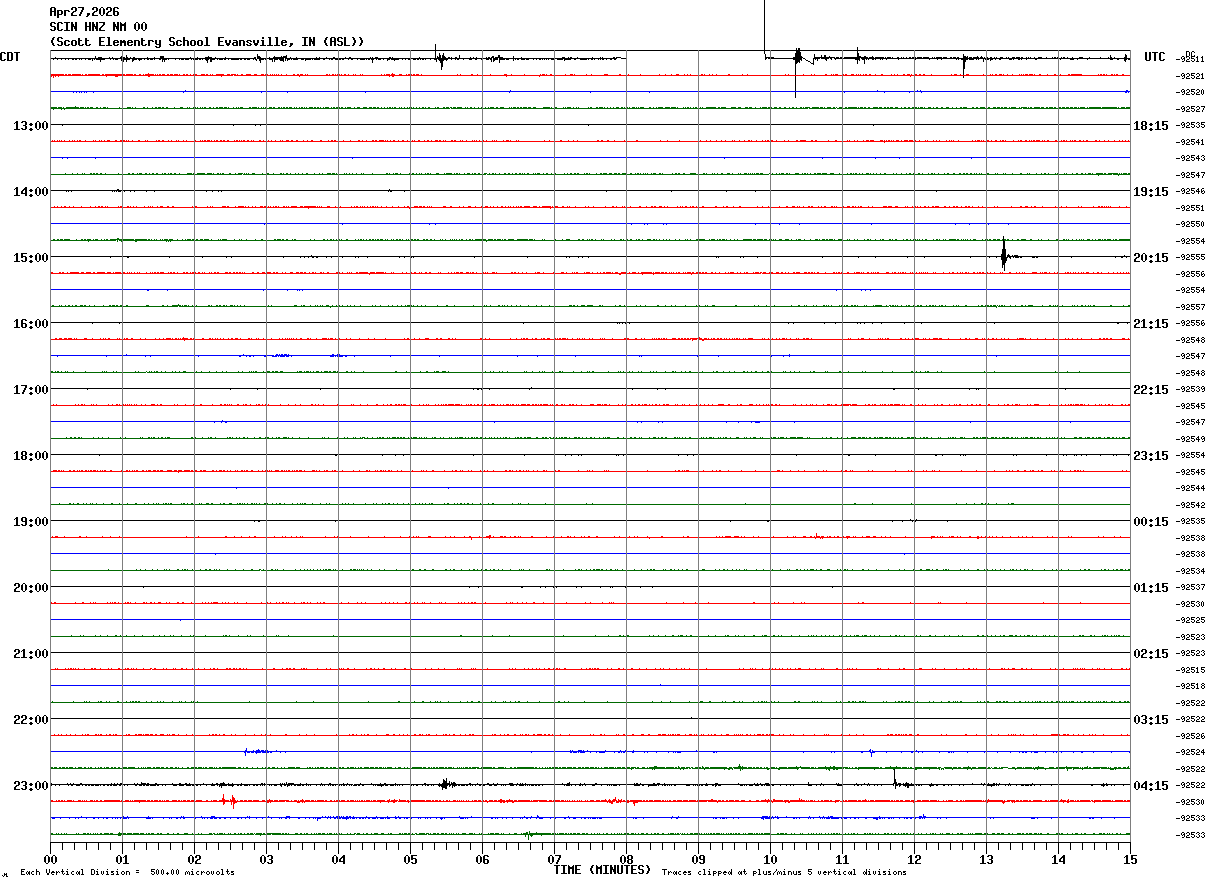1210x886 pixels.
Task: Click the red burst on the trace below 23:00
Action: [229, 801]
